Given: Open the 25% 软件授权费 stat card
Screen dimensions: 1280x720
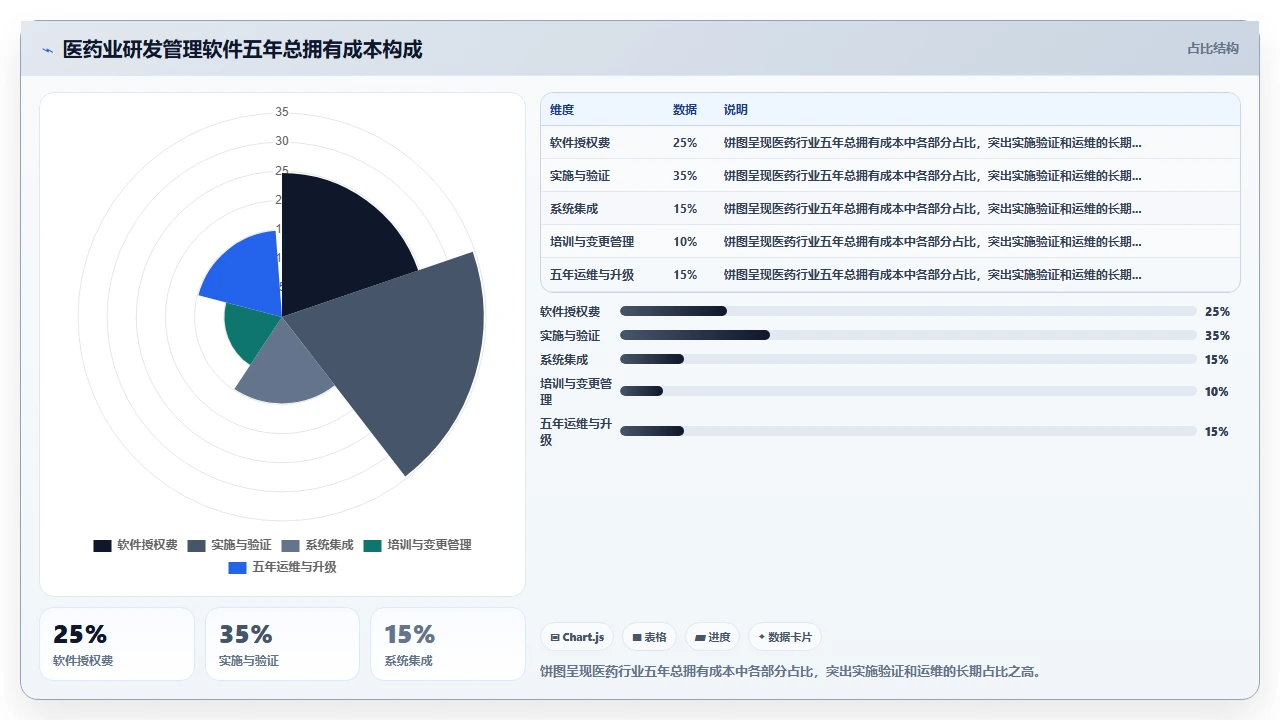Looking at the screenshot, I should click(117, 644).
